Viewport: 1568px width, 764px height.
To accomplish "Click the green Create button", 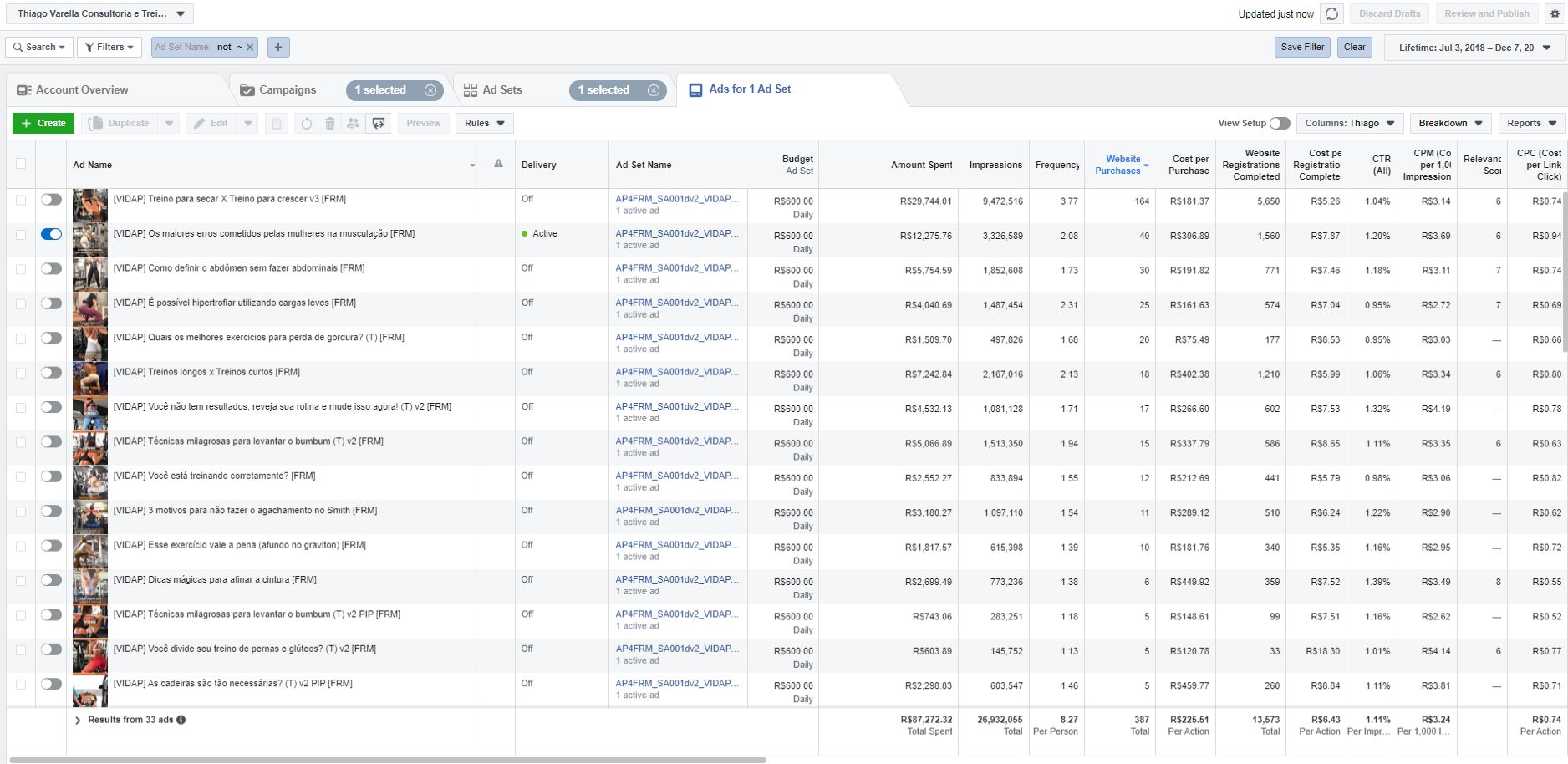I will pyautogui.click(x=43, y=123).
